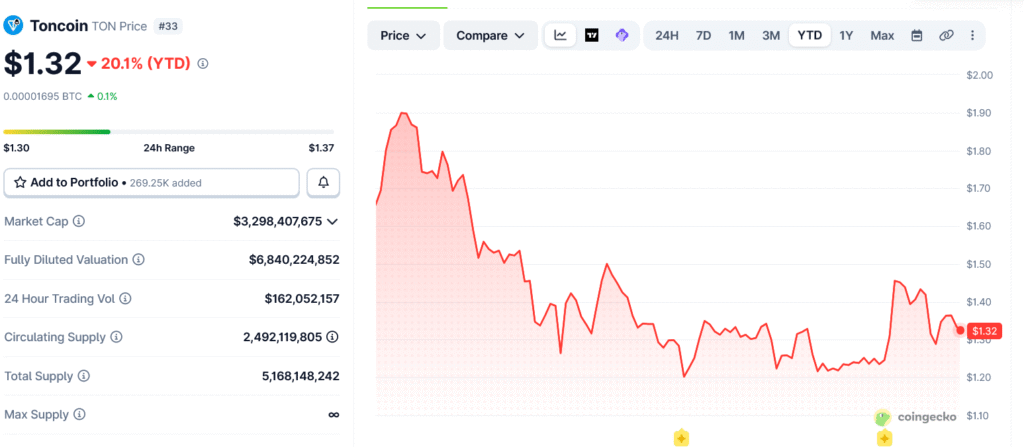
Task: Switch to TradingView chart icon
Action: click(592, 35)
